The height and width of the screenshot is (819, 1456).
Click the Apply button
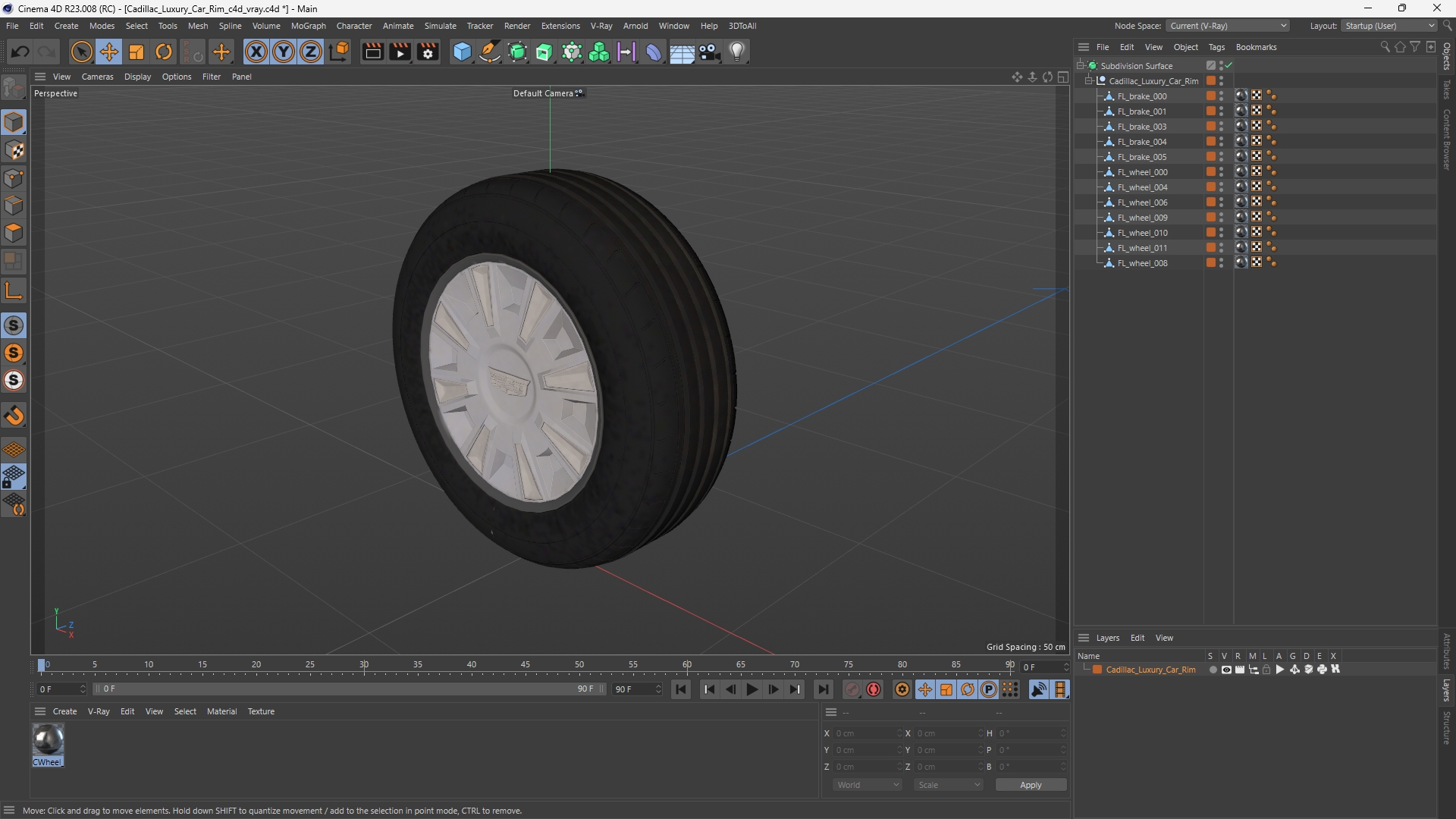click(x=1031, y=785)
